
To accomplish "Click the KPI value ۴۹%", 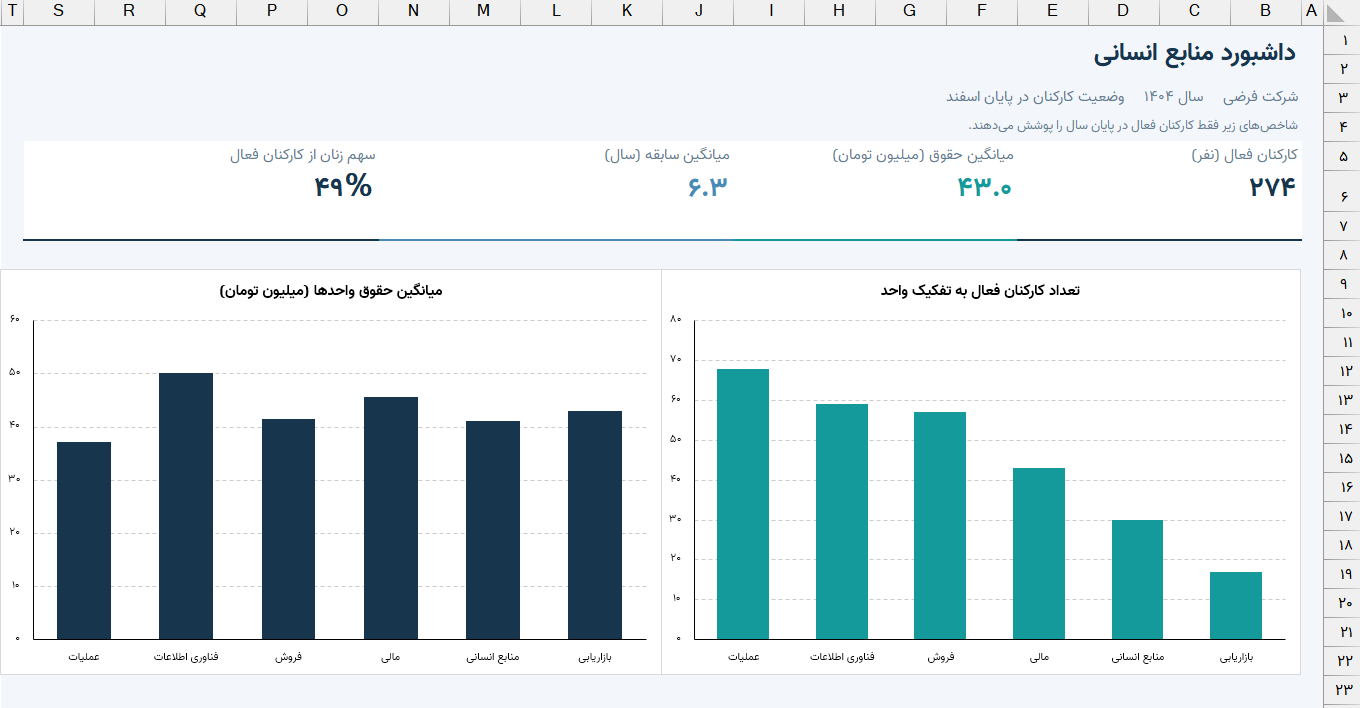I will (x=343, y=186).
